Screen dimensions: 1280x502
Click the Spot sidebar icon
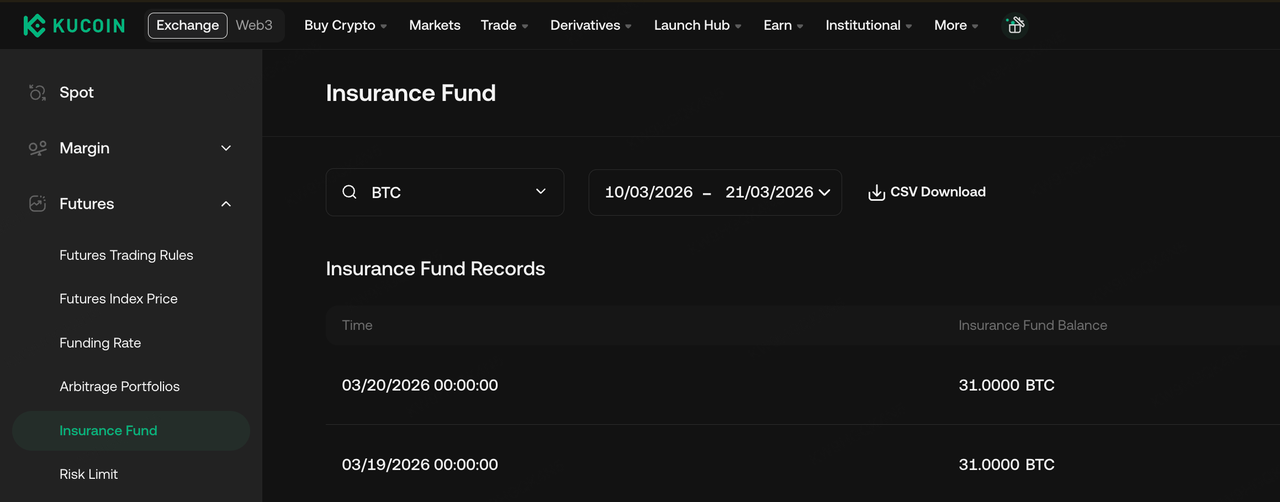tap(37, 93)
